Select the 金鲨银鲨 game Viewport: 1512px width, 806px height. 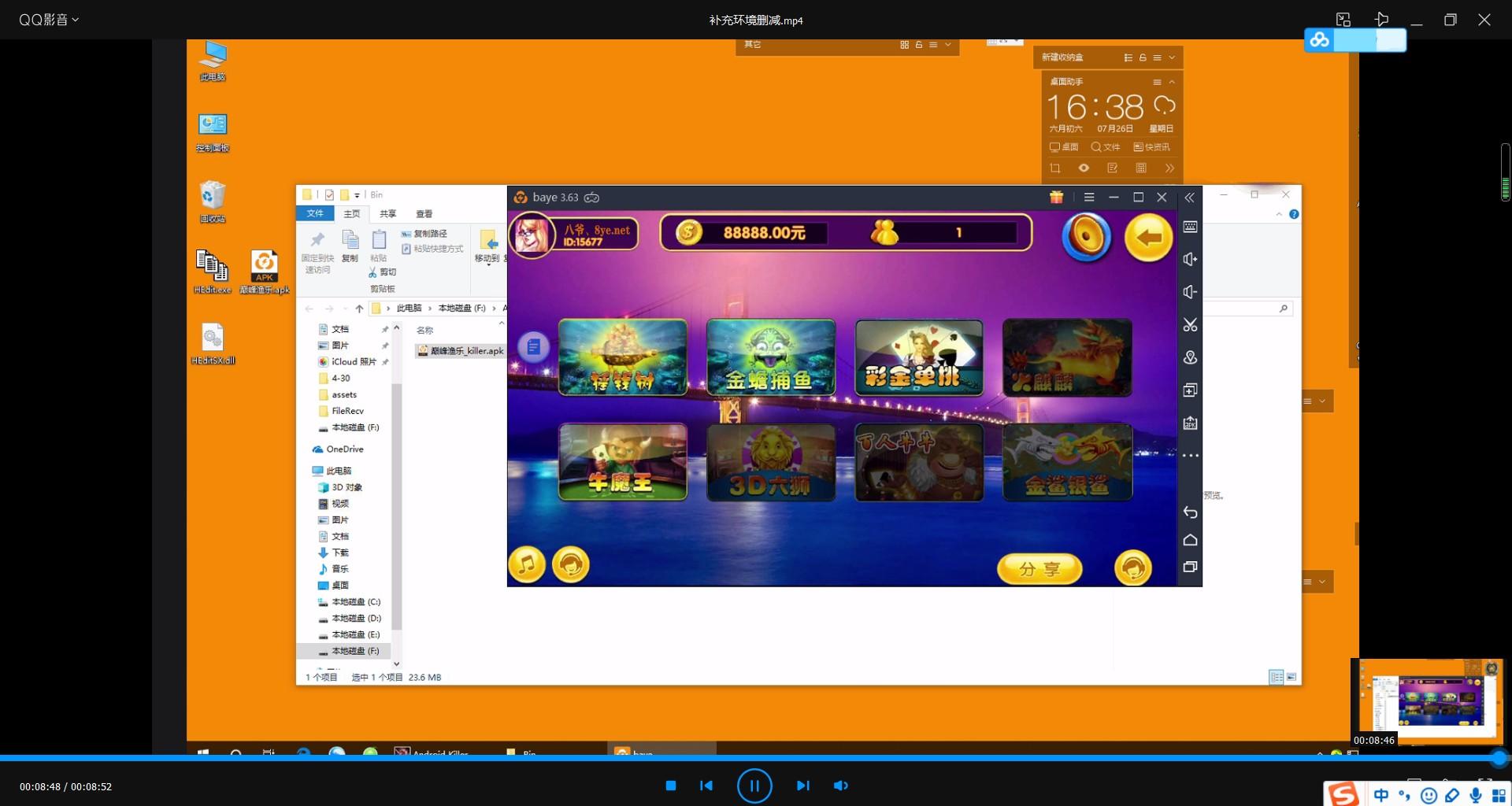(1067, 461)
